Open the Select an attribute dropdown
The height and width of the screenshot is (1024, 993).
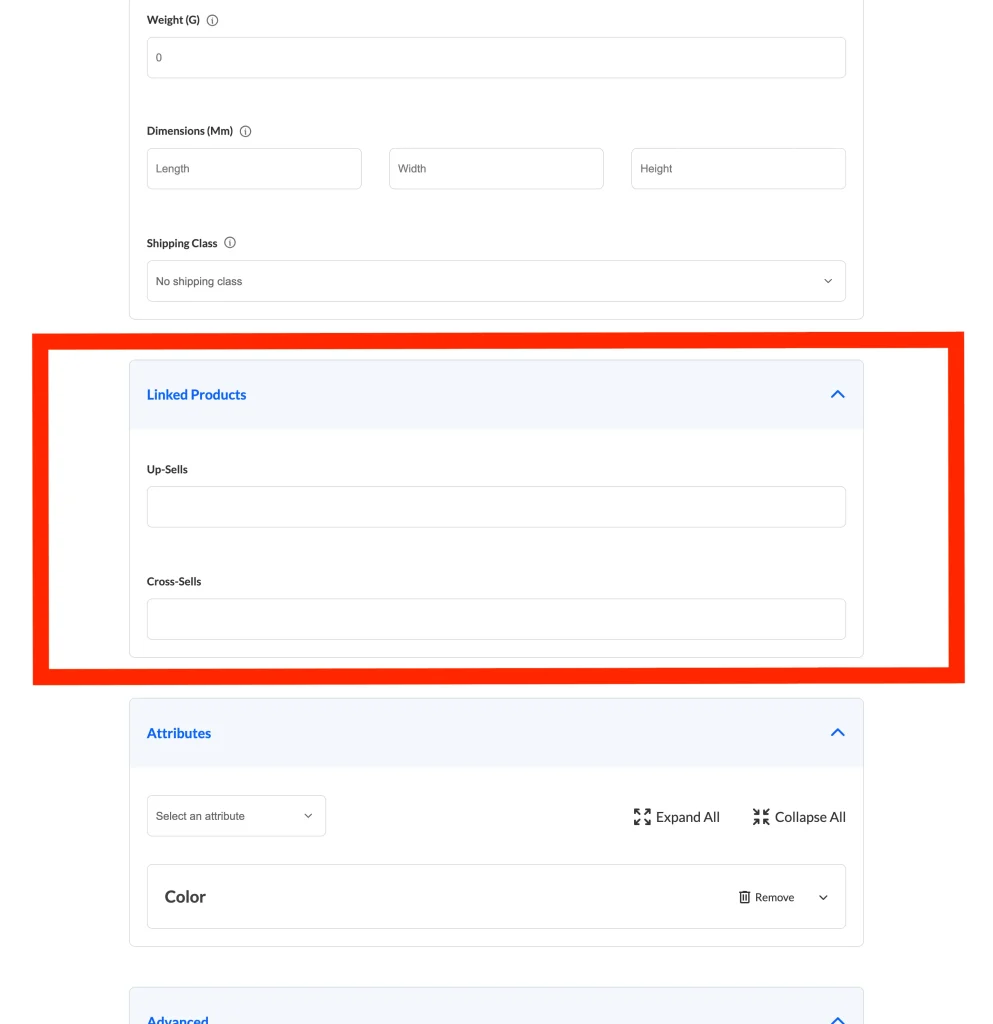click(236, 816)
